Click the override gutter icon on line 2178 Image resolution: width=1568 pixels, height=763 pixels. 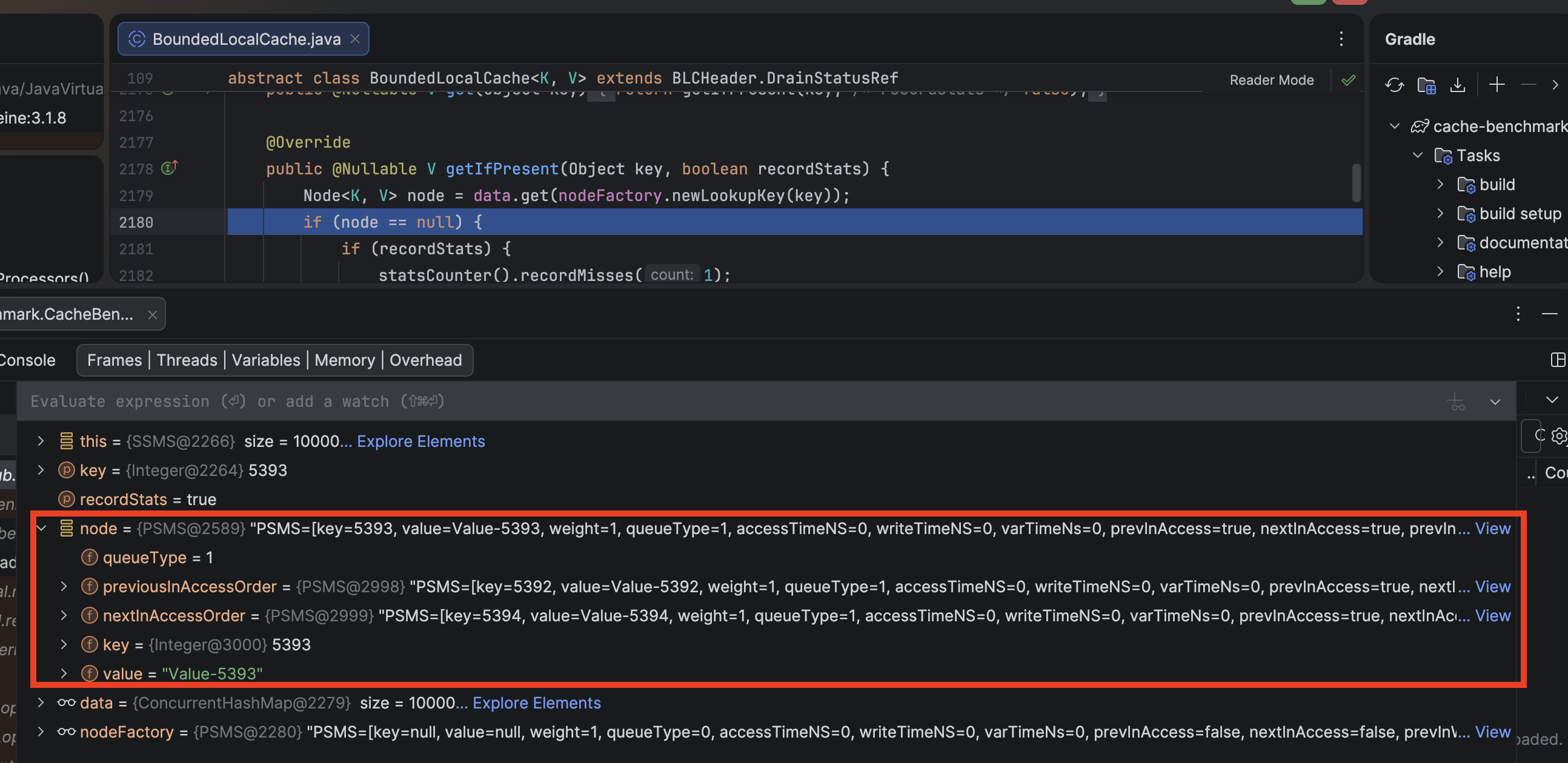(x=168, y=168)
